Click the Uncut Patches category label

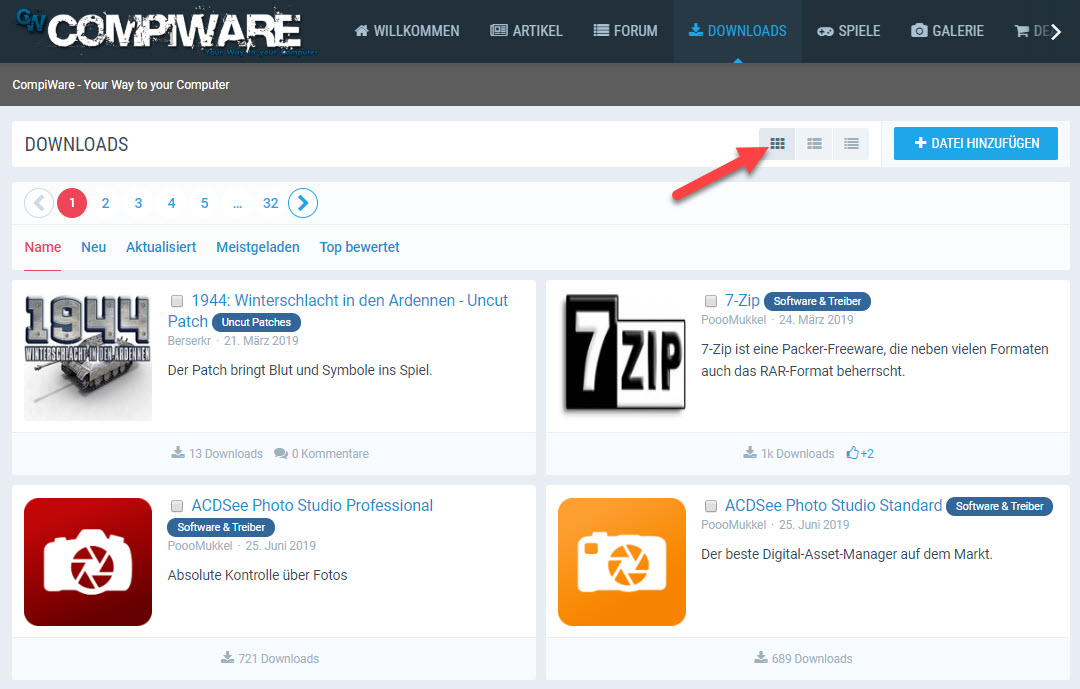point(256,322)
